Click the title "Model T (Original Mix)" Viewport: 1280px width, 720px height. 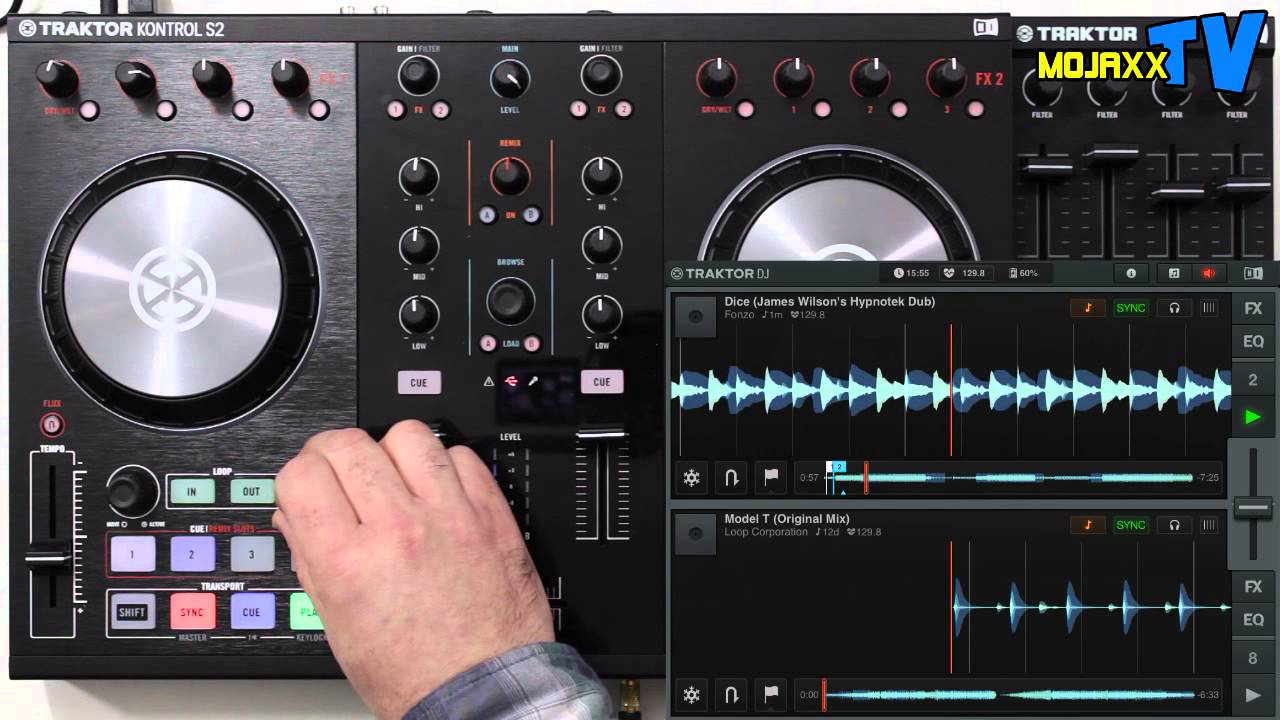coord(786,519)
